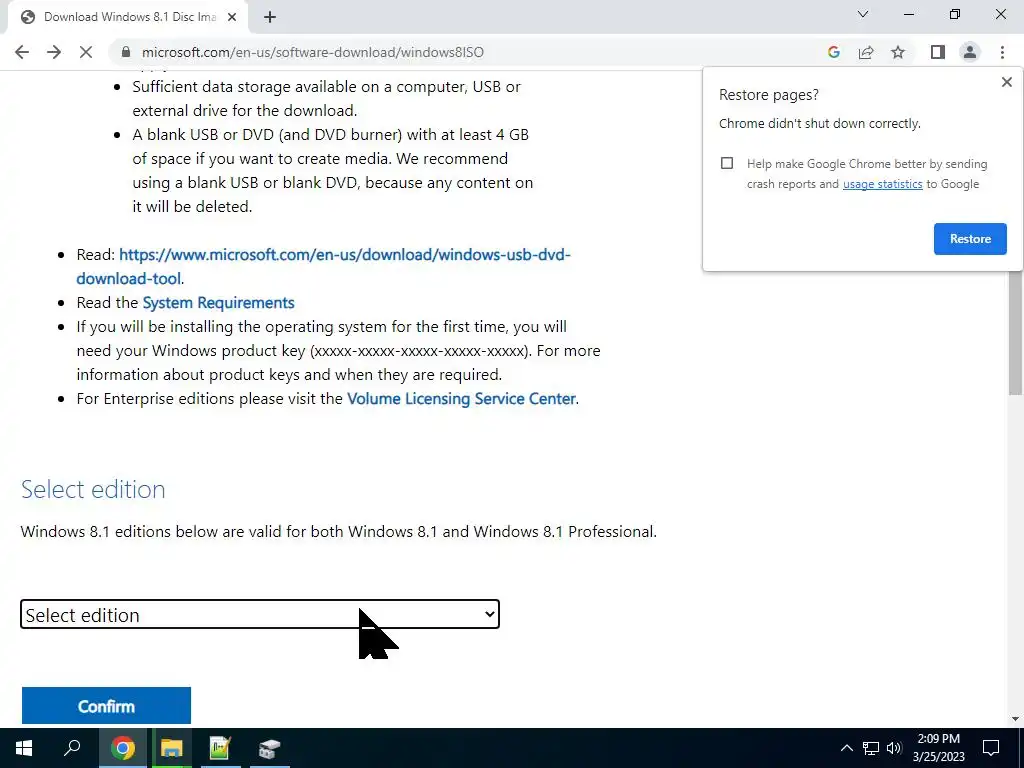The image size is (1024, 768).
Task: Click the page's vertical scrollbar thumb
Action: click(1015, 332)
